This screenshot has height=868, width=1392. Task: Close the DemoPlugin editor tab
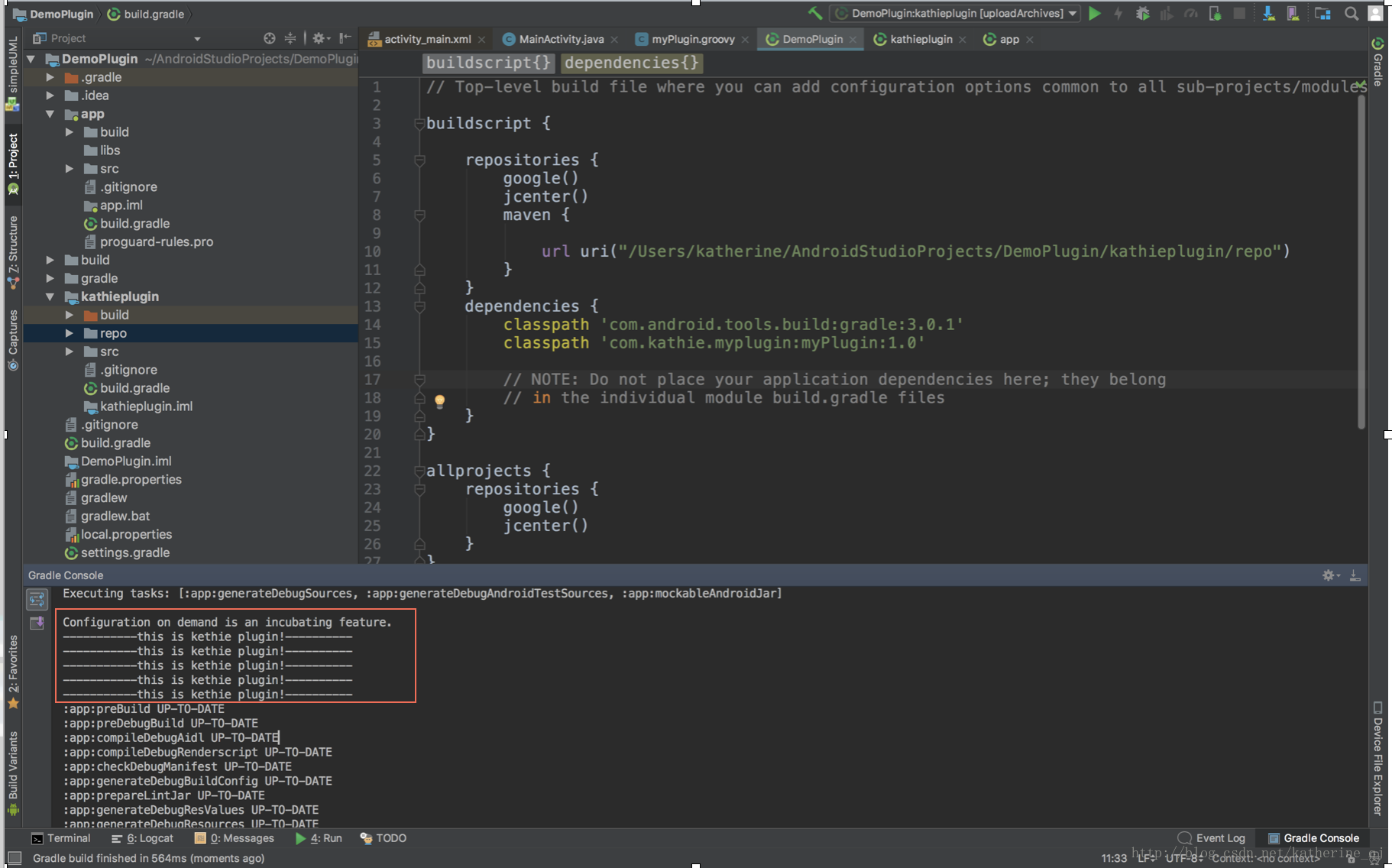[x=853, y=40]
